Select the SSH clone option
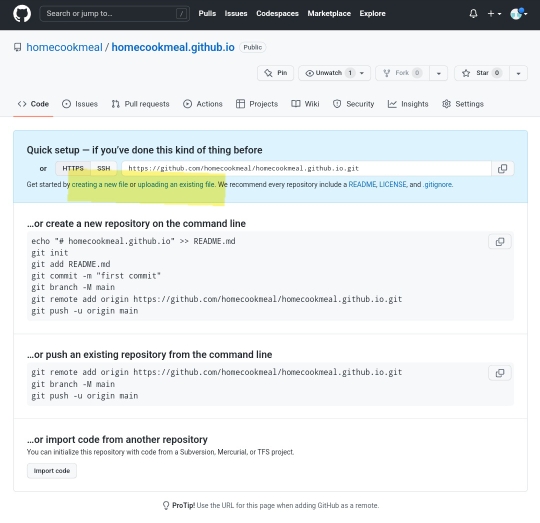This screenshot has height=523, width=540. pos(104,168)
